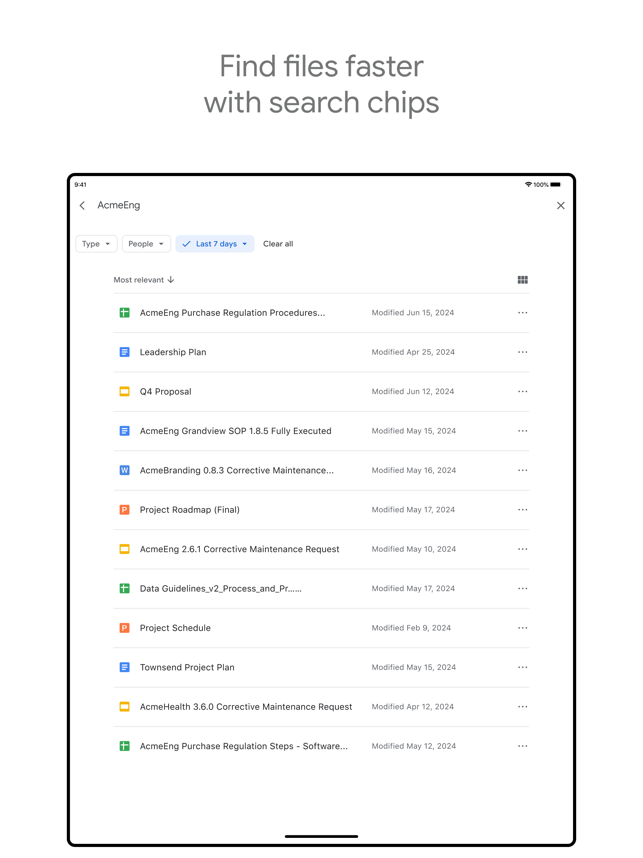Click Modified Apr 12, 2024 date
Viewport: 643px width, 858px height.
click(413, 707)
